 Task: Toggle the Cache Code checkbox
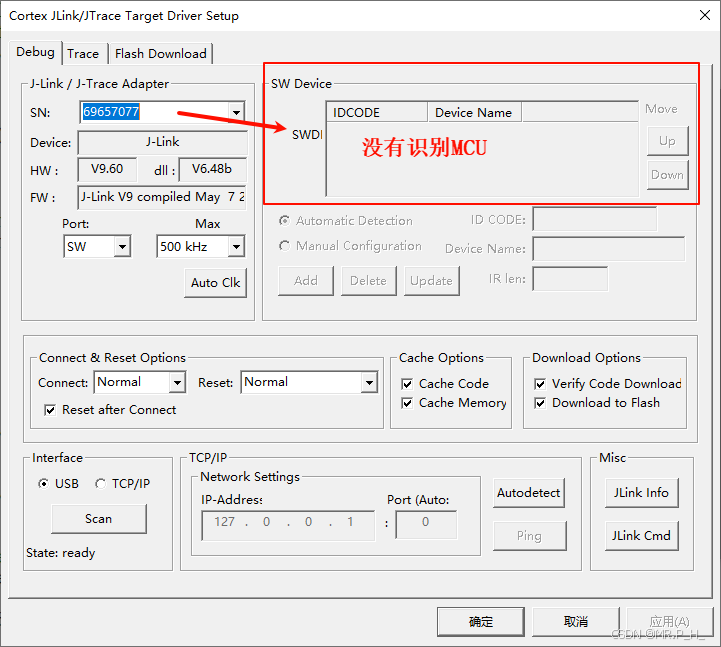[x=407, y=384]
